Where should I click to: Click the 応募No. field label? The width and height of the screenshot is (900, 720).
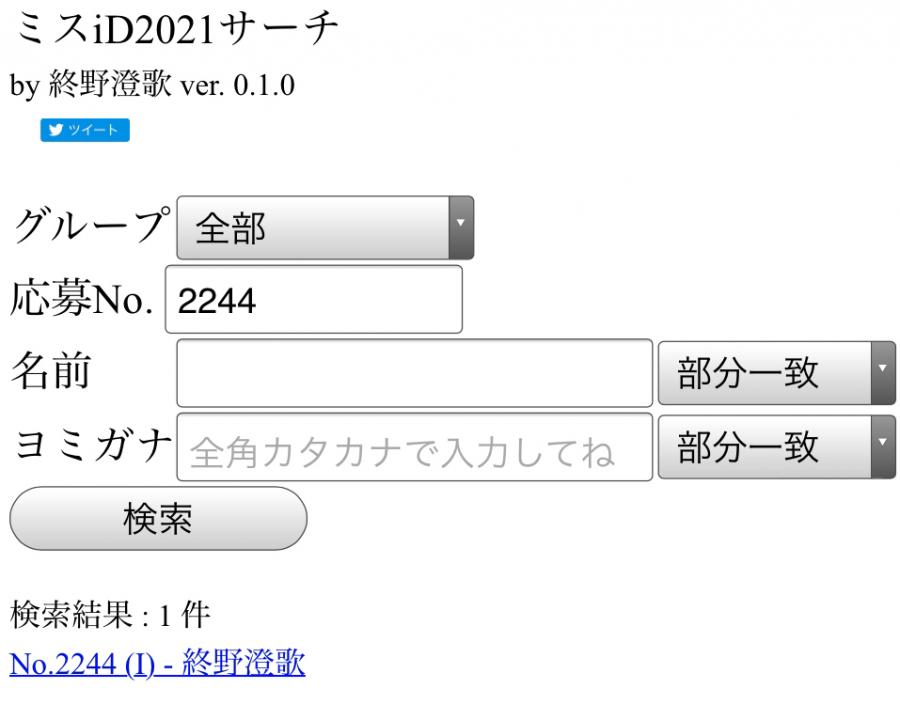click(82, 299)
